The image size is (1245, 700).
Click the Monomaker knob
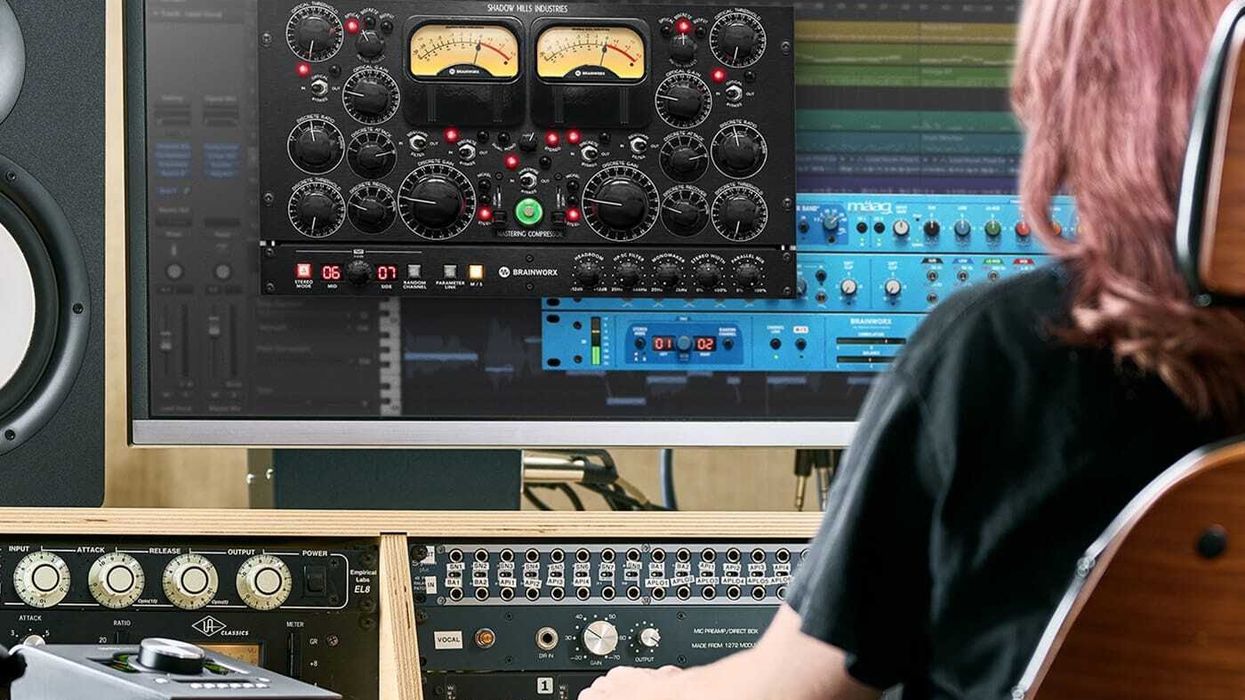coord(668,270)
